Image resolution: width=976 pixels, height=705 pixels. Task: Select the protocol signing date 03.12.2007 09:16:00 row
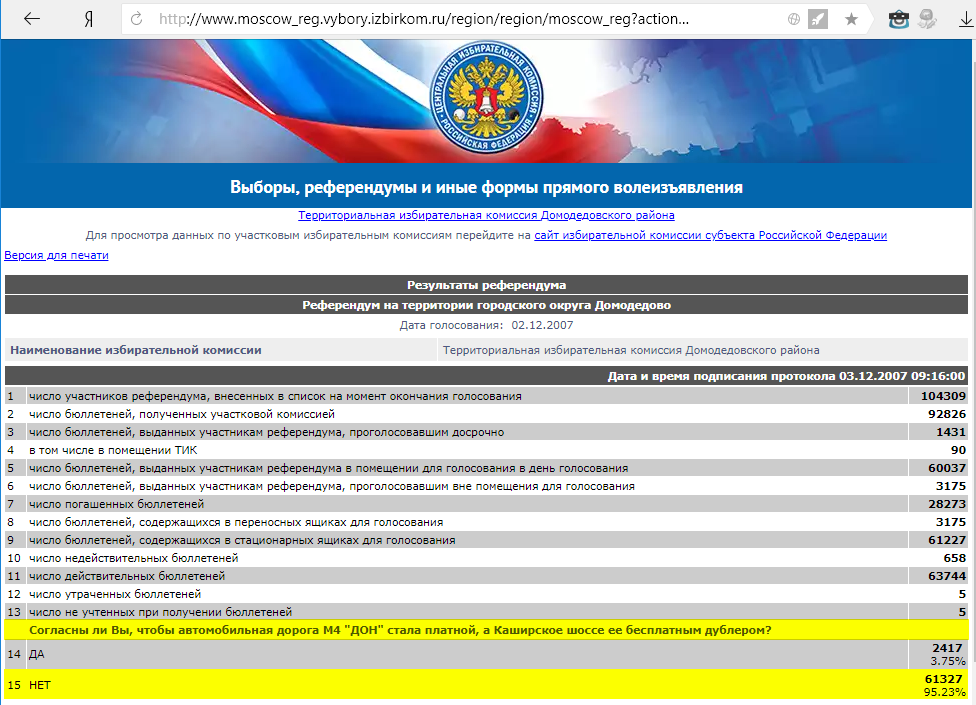(486, 376)
